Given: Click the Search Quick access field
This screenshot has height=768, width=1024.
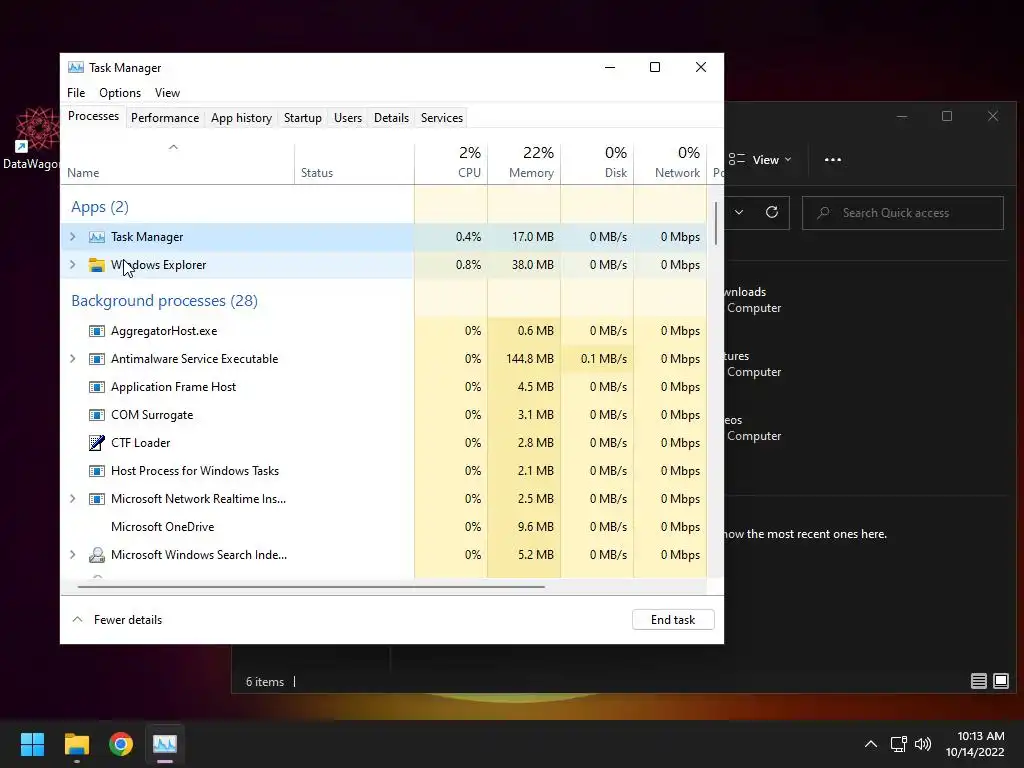Looking at the screenshot, I should (x=903, y=213).
